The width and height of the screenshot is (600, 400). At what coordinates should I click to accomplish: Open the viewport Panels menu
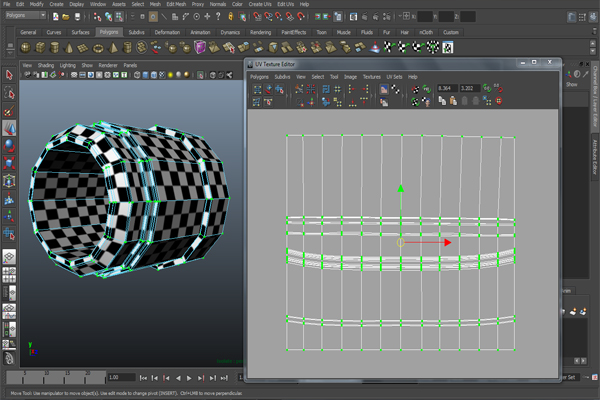click(x=130, y=65)
